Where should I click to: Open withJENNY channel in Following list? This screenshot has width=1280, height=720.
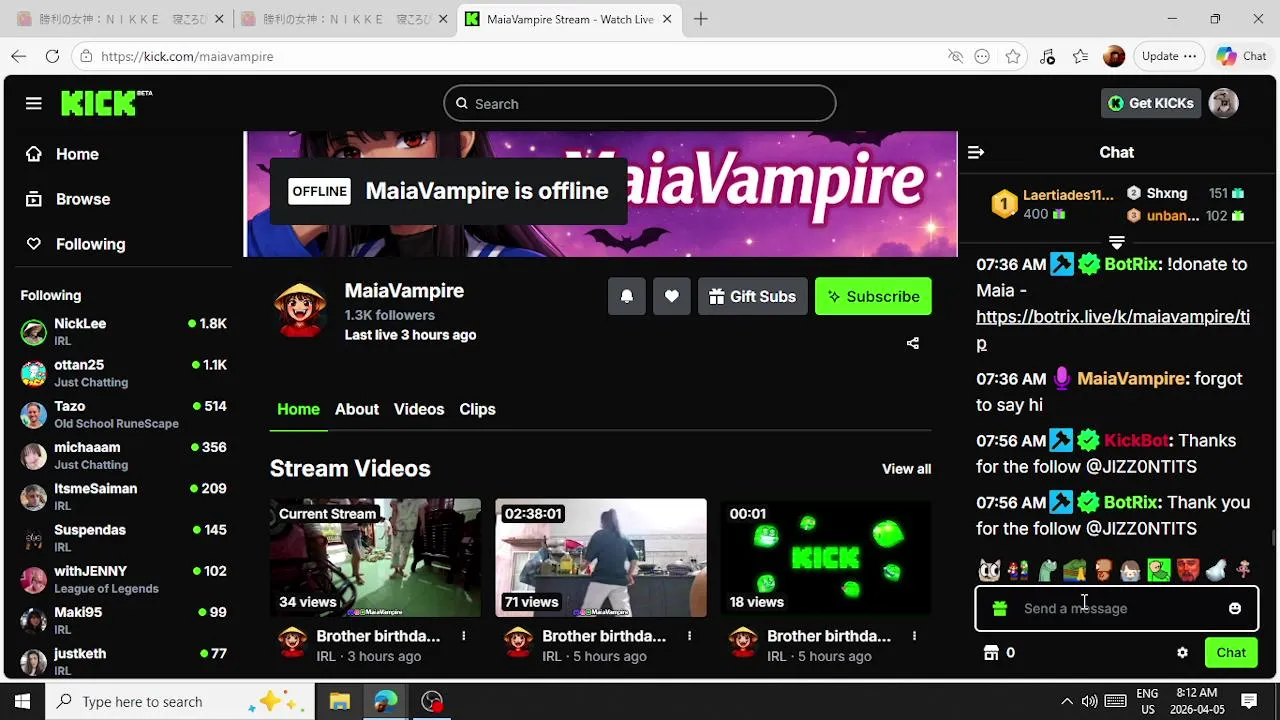(124, 579)
